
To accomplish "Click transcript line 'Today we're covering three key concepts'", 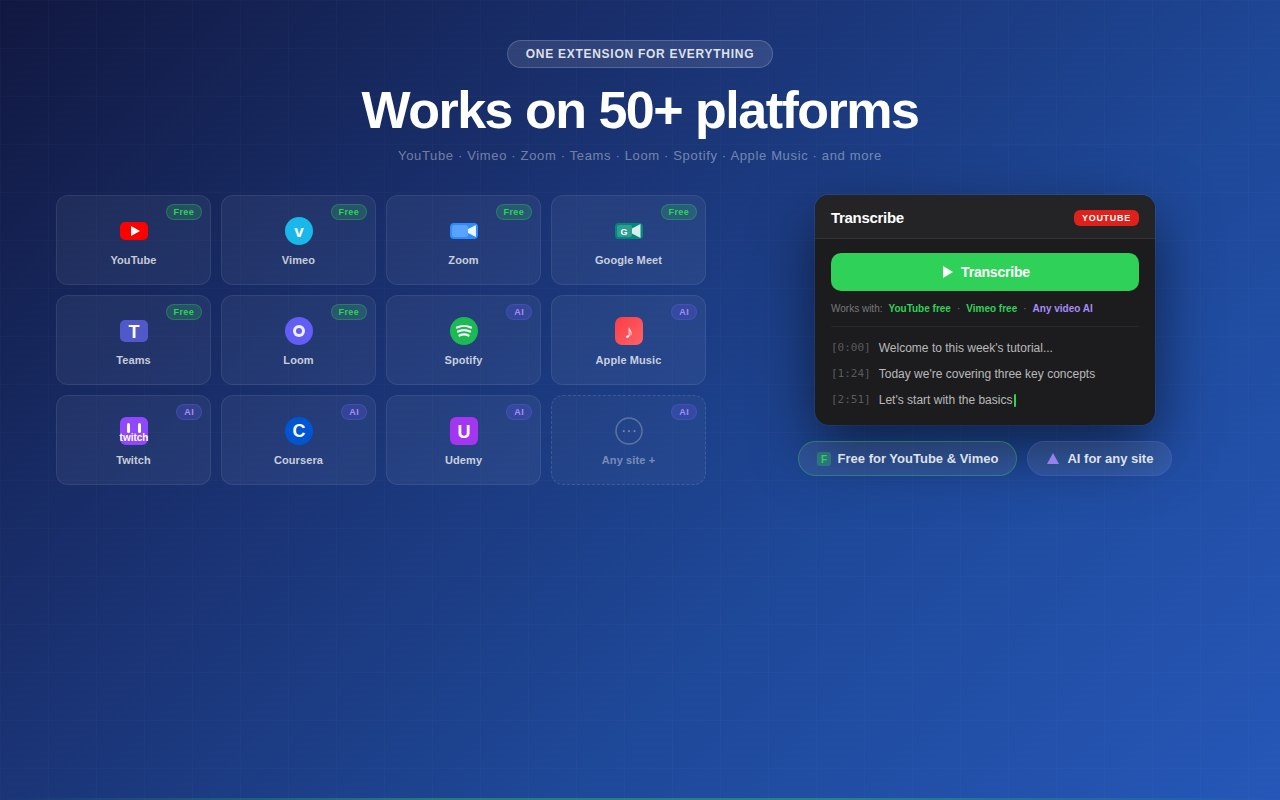I will [987, 374].
